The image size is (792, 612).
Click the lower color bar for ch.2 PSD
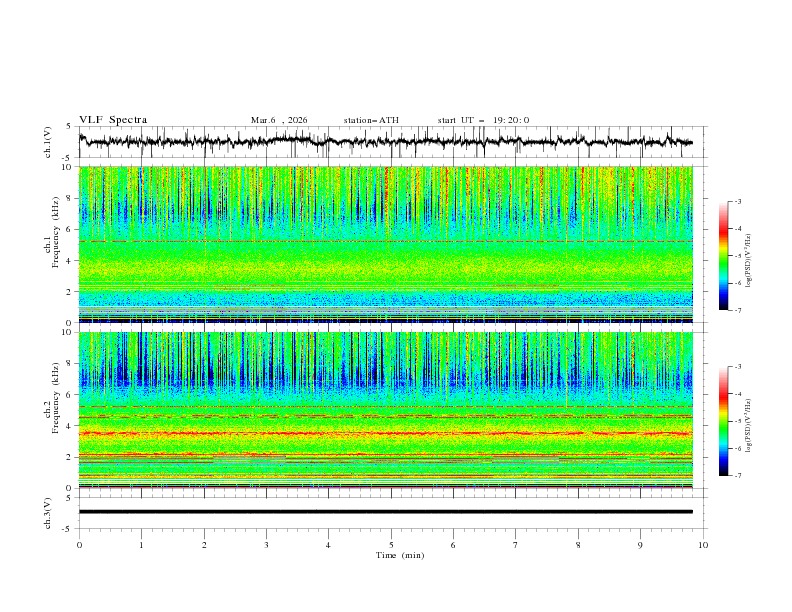click(723, 421)
